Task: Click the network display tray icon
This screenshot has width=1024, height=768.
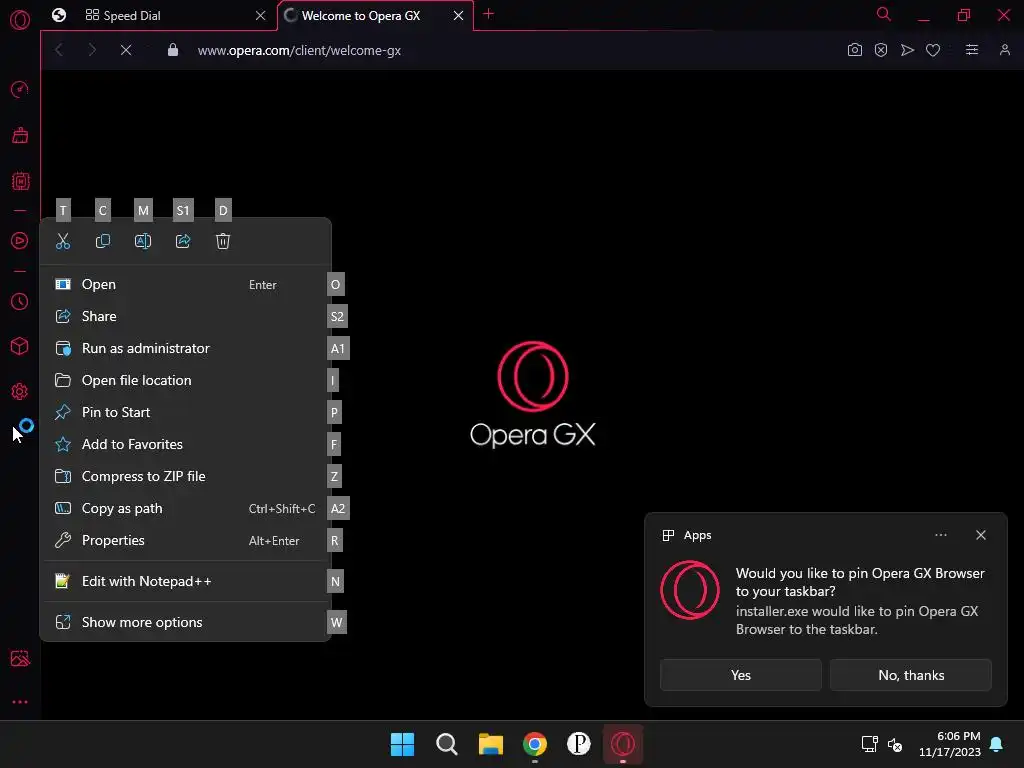Action: pyautogui.click(x=869, y=744)
